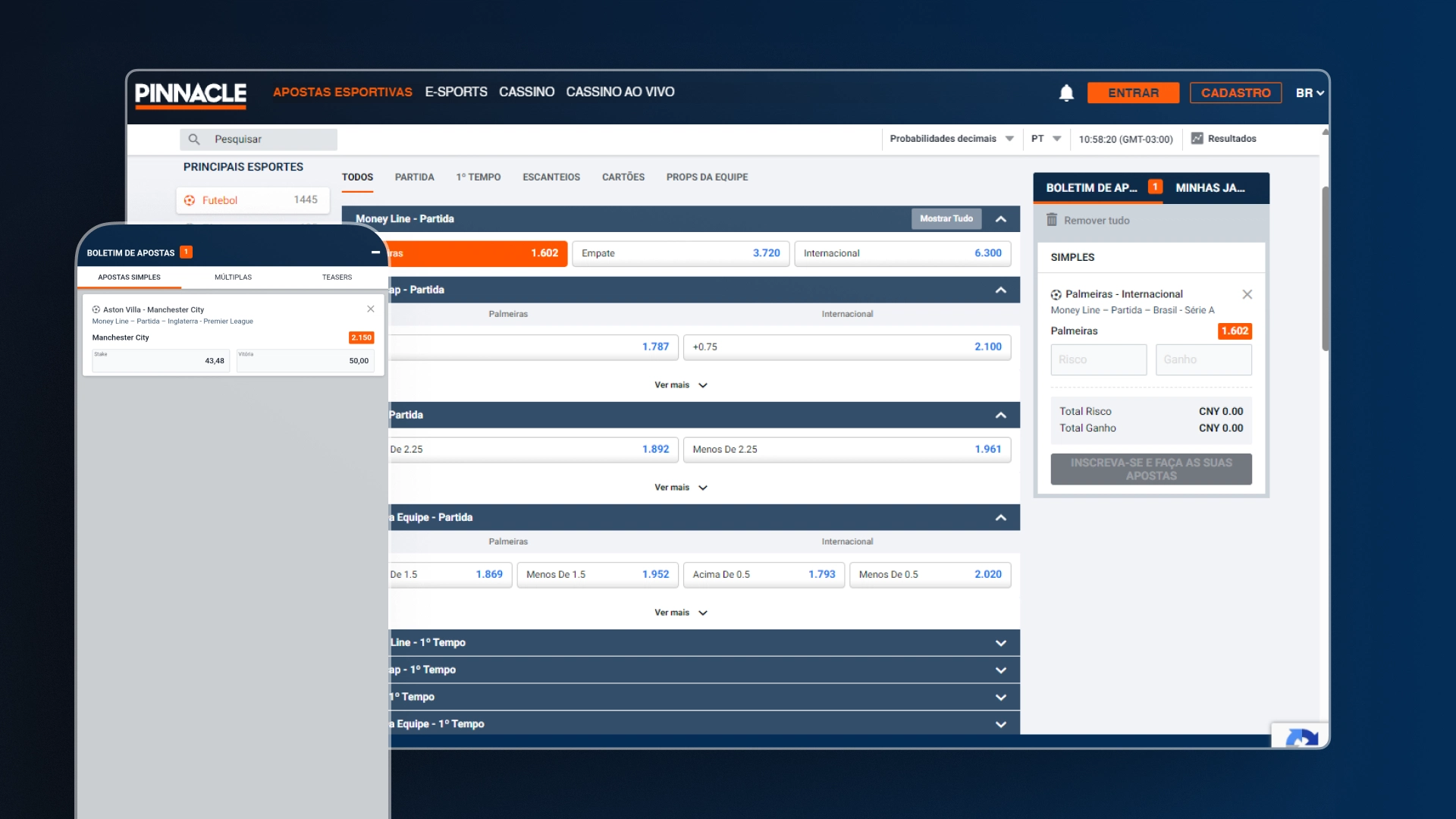Click soccer icon beside Palmeiras - Internacional
The image size is (1456, 819).
point(1056,295)
